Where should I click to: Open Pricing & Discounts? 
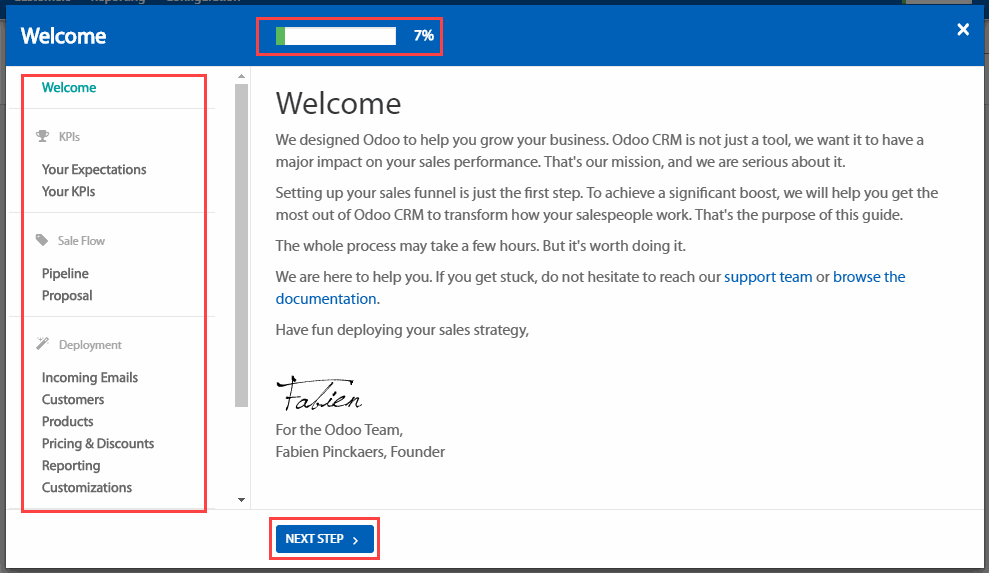click(98, 444)
